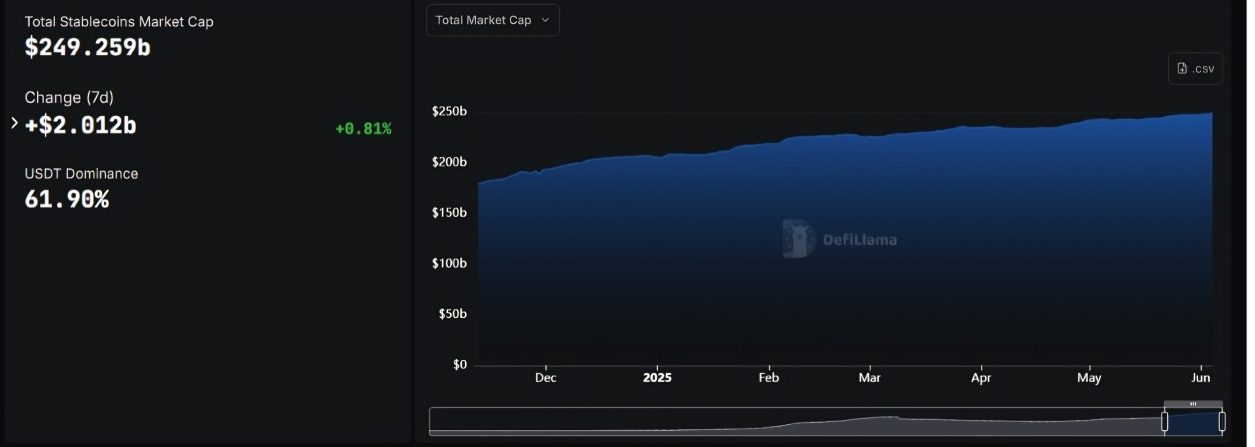
Task: Click the +0.81% green change percentage
Action: (x=363, y=128)
